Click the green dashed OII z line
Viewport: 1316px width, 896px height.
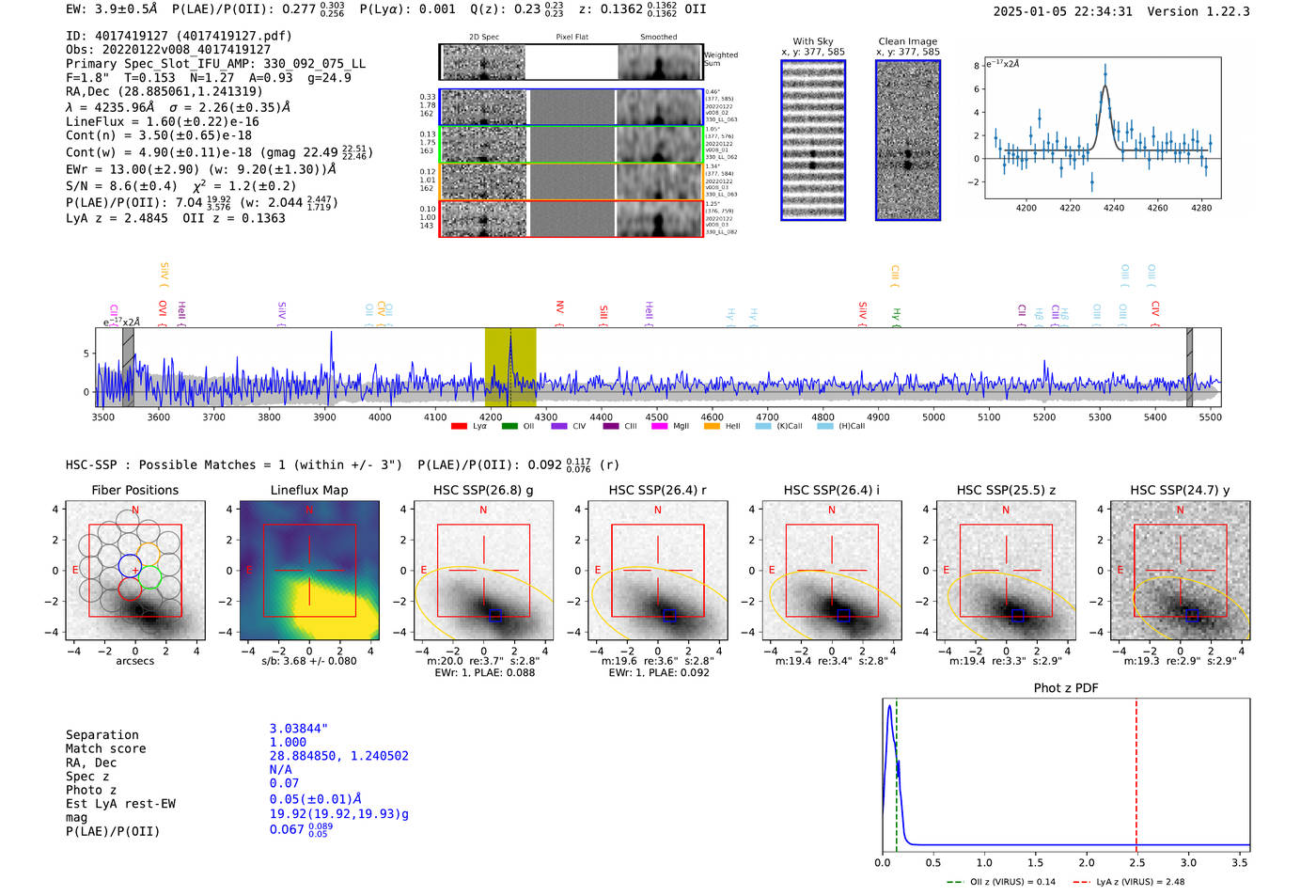point(897,775)
